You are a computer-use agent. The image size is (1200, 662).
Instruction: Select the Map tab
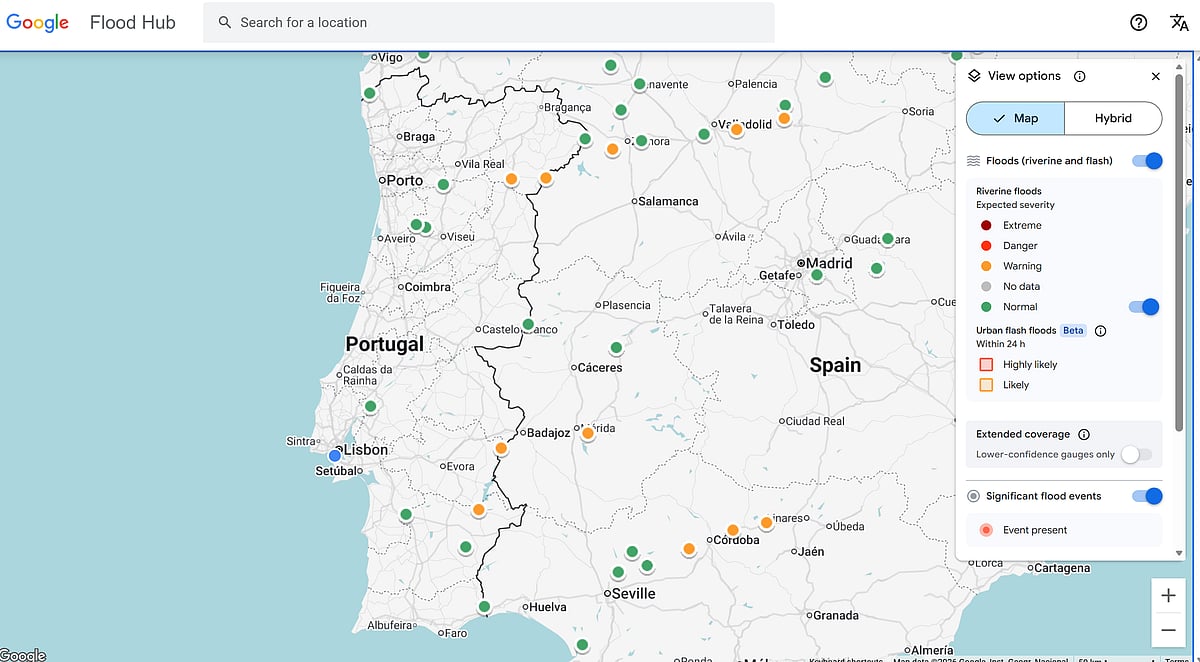[x=1014, y=118]
